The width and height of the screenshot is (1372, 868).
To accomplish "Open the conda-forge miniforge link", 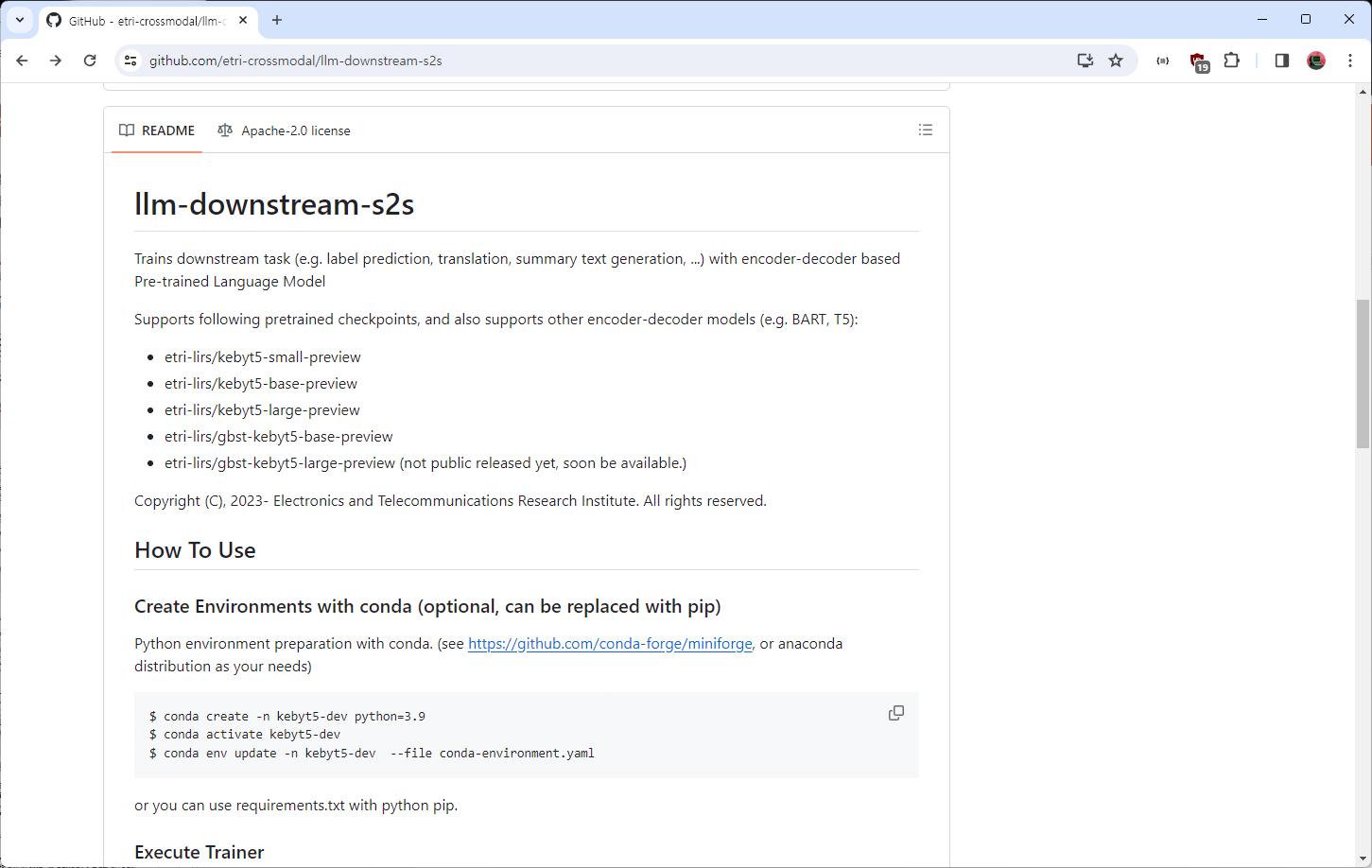I will point(610,644).
